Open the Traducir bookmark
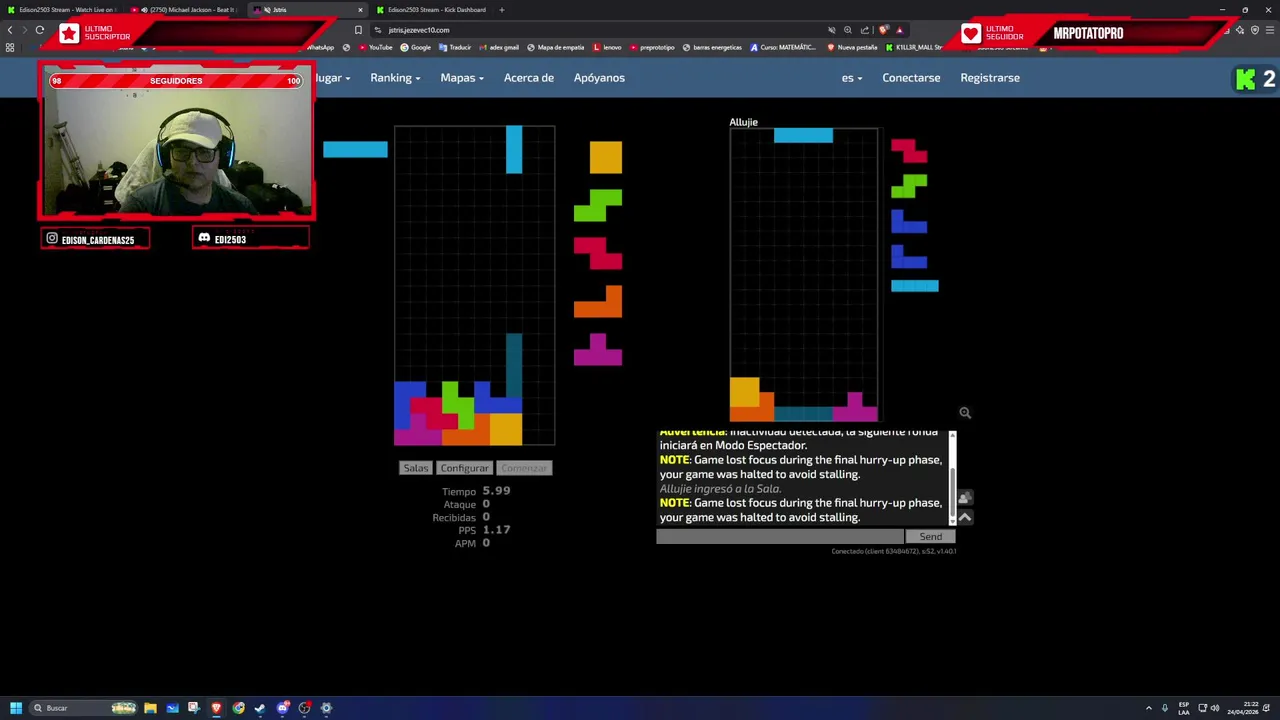 [x=455, y=47]
